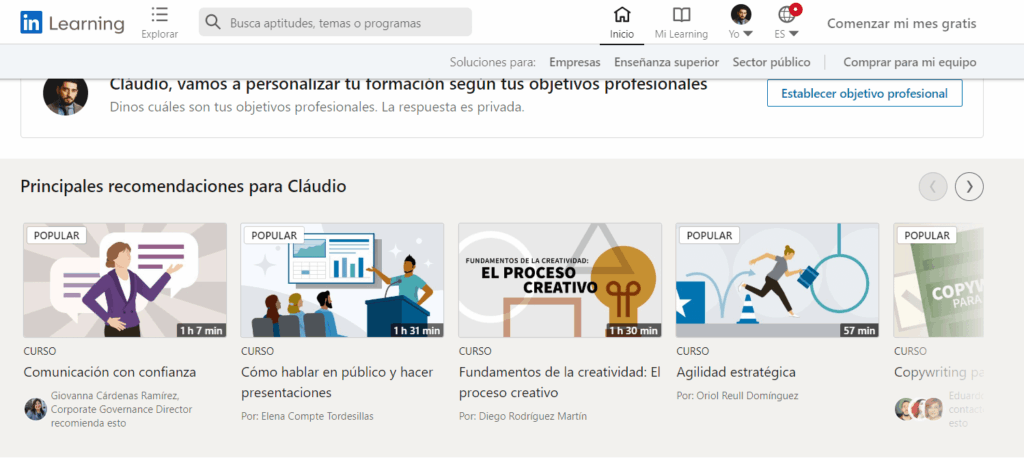1024x458 pixels.
Task: Click Giovanna Cárdenas Ramírez avatar
Action: (x=35, y=409)
